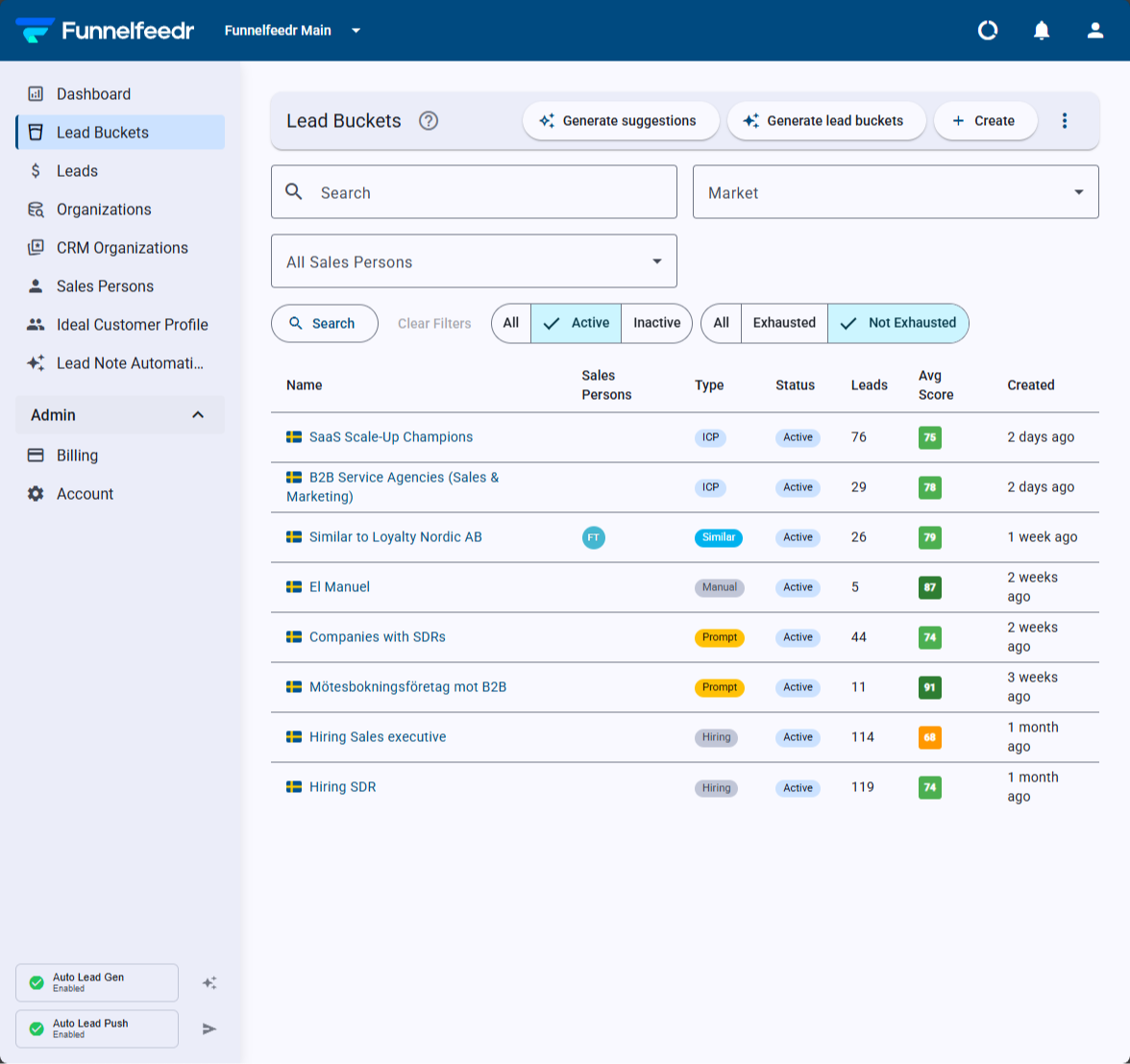Expand the All Sales Persons dropdown
The width and height of the screenshot is (1130, 1064).
(474, 261)
